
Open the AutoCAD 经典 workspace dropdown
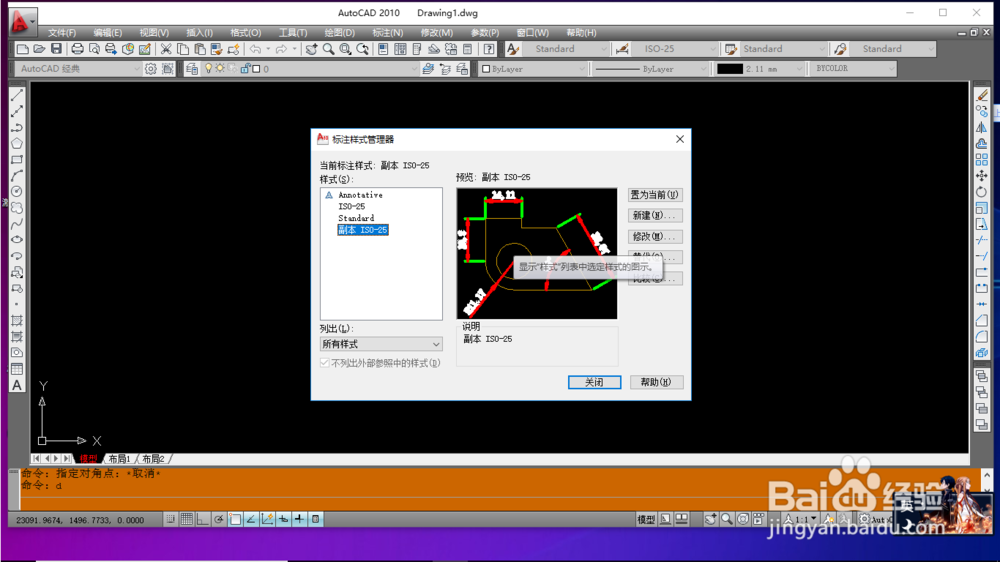[x=77, y=69]
